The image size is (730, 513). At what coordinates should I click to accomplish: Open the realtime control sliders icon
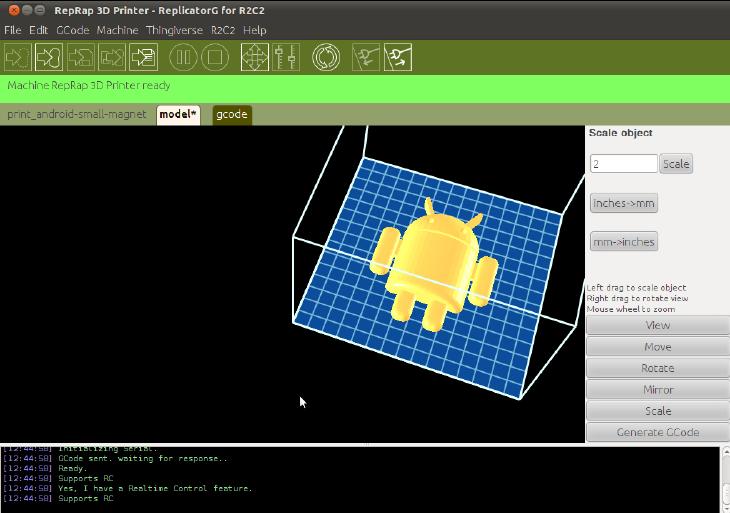pyautogui.click(x=287, y=57)
